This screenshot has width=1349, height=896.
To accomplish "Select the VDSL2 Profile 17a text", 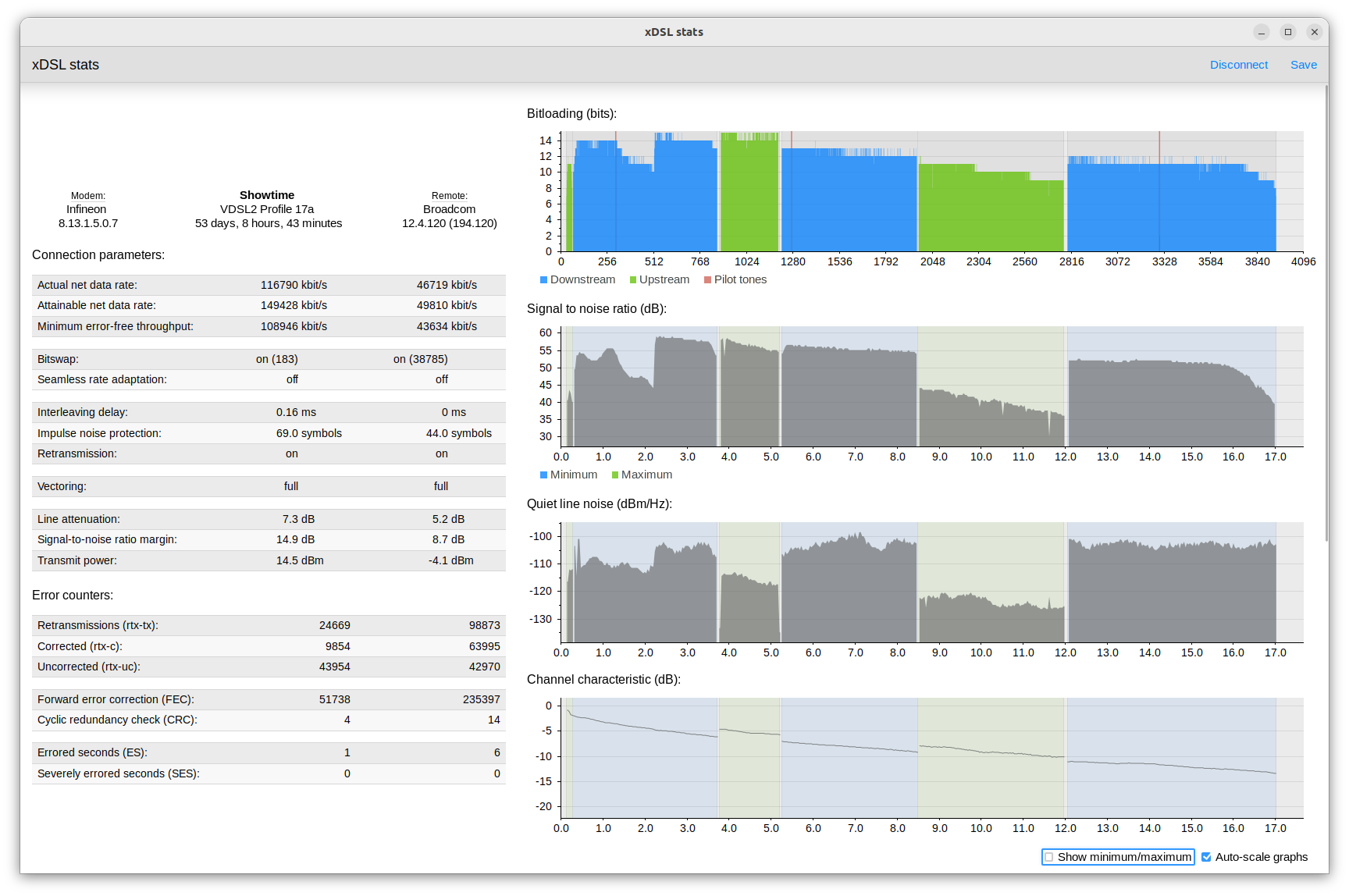I will [267, 209].
